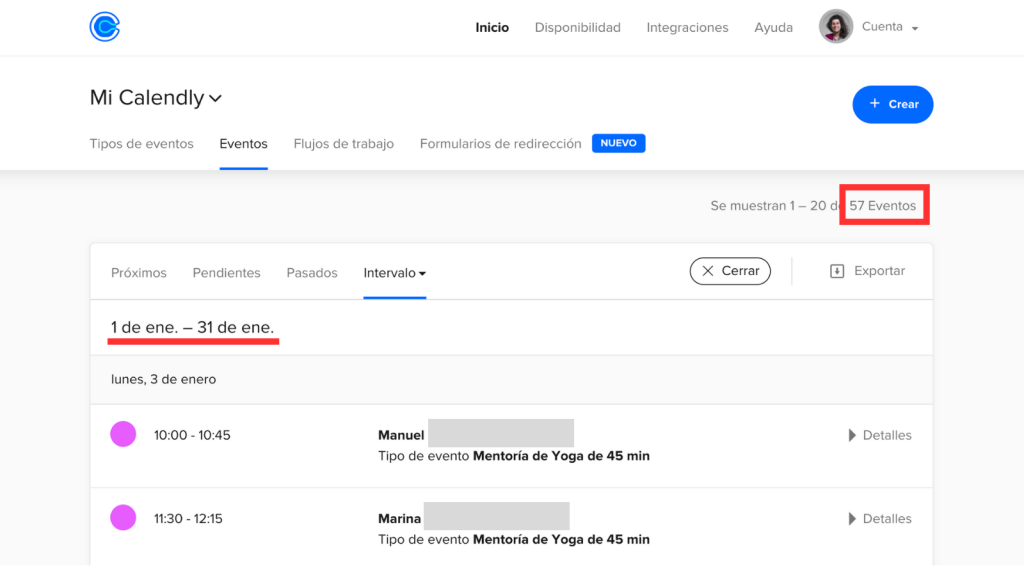
Task: Open the Intervalo date range dropdown
Action: (x=395, y=272)
